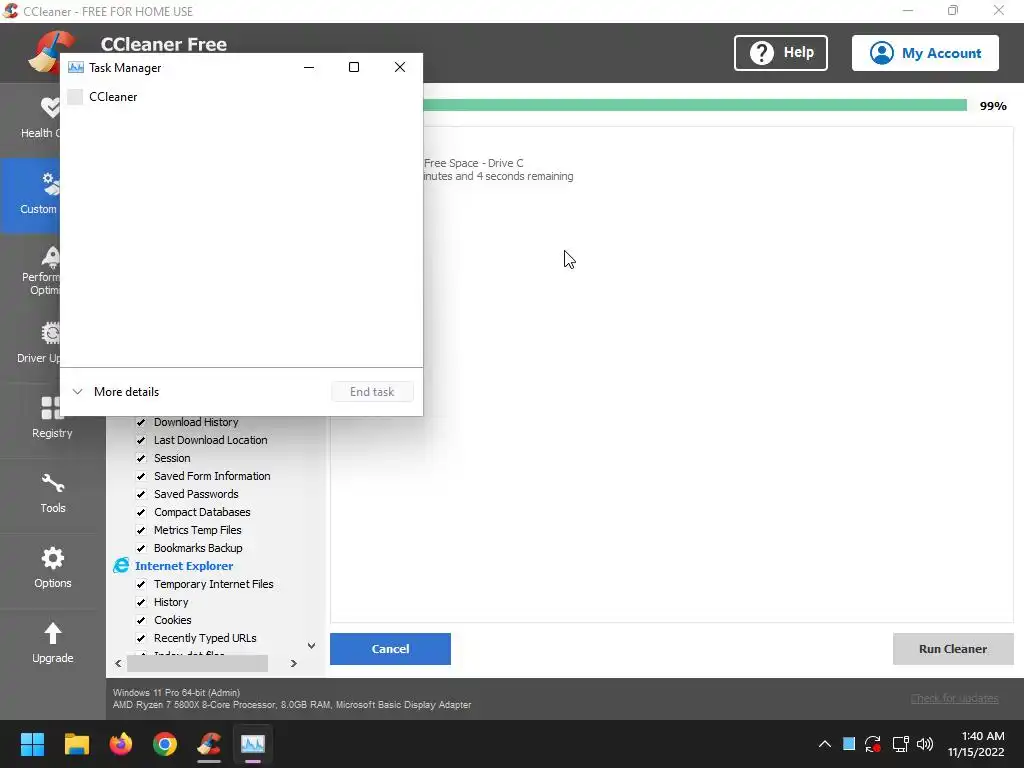This screenshot has width=1024, height=768.
Task: Click the question mark Help icon
Action: [x=761, y=53]
